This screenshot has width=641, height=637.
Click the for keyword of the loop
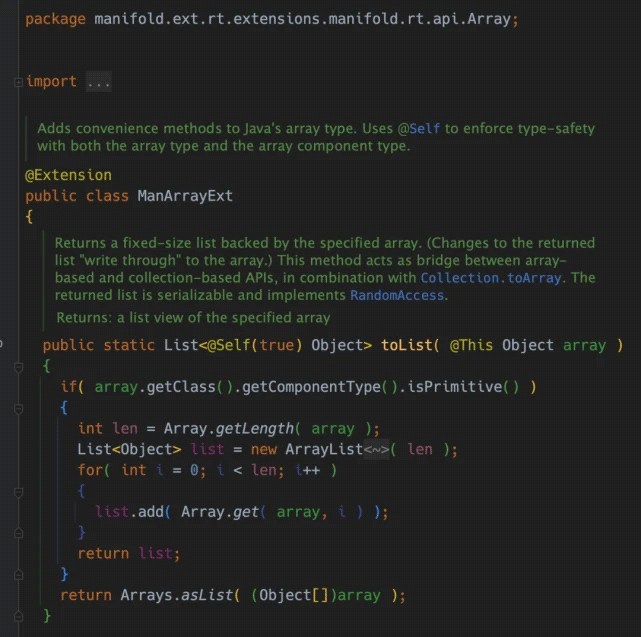90,470
